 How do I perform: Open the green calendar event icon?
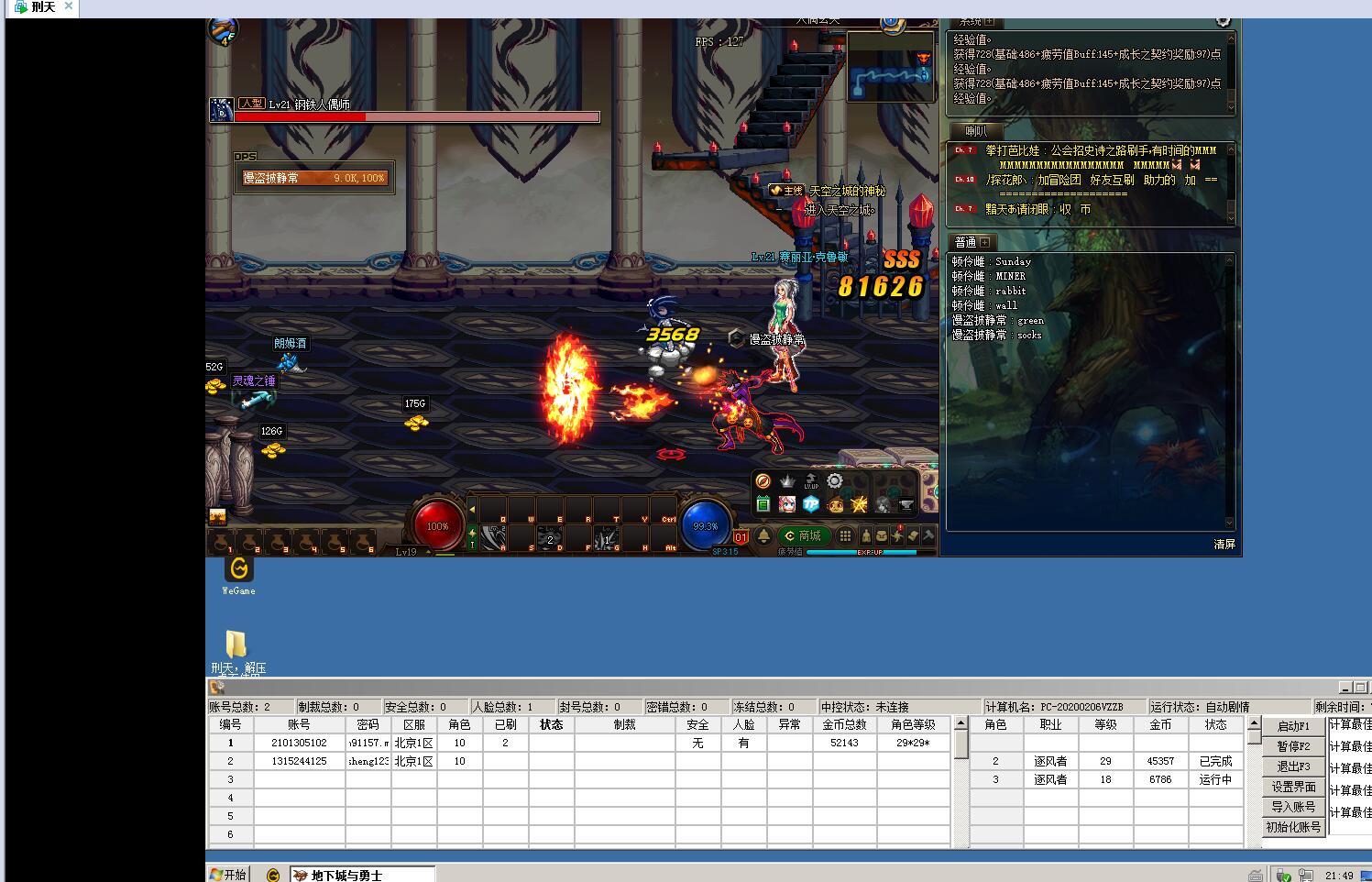[x=763, y=503]
